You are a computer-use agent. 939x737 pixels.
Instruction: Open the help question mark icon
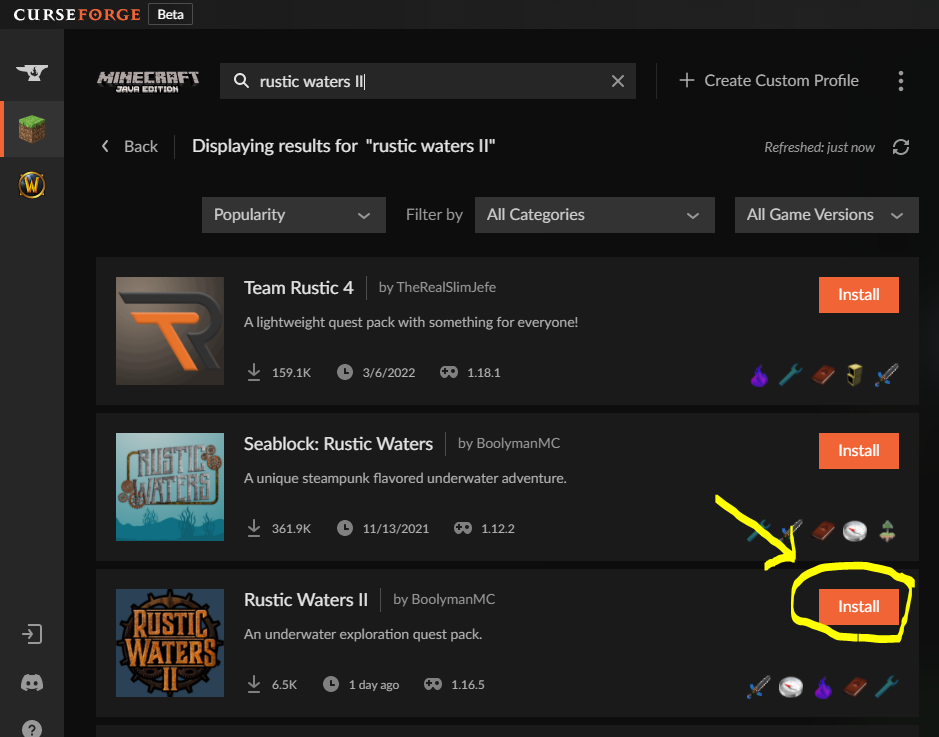(x=32, y=729)
